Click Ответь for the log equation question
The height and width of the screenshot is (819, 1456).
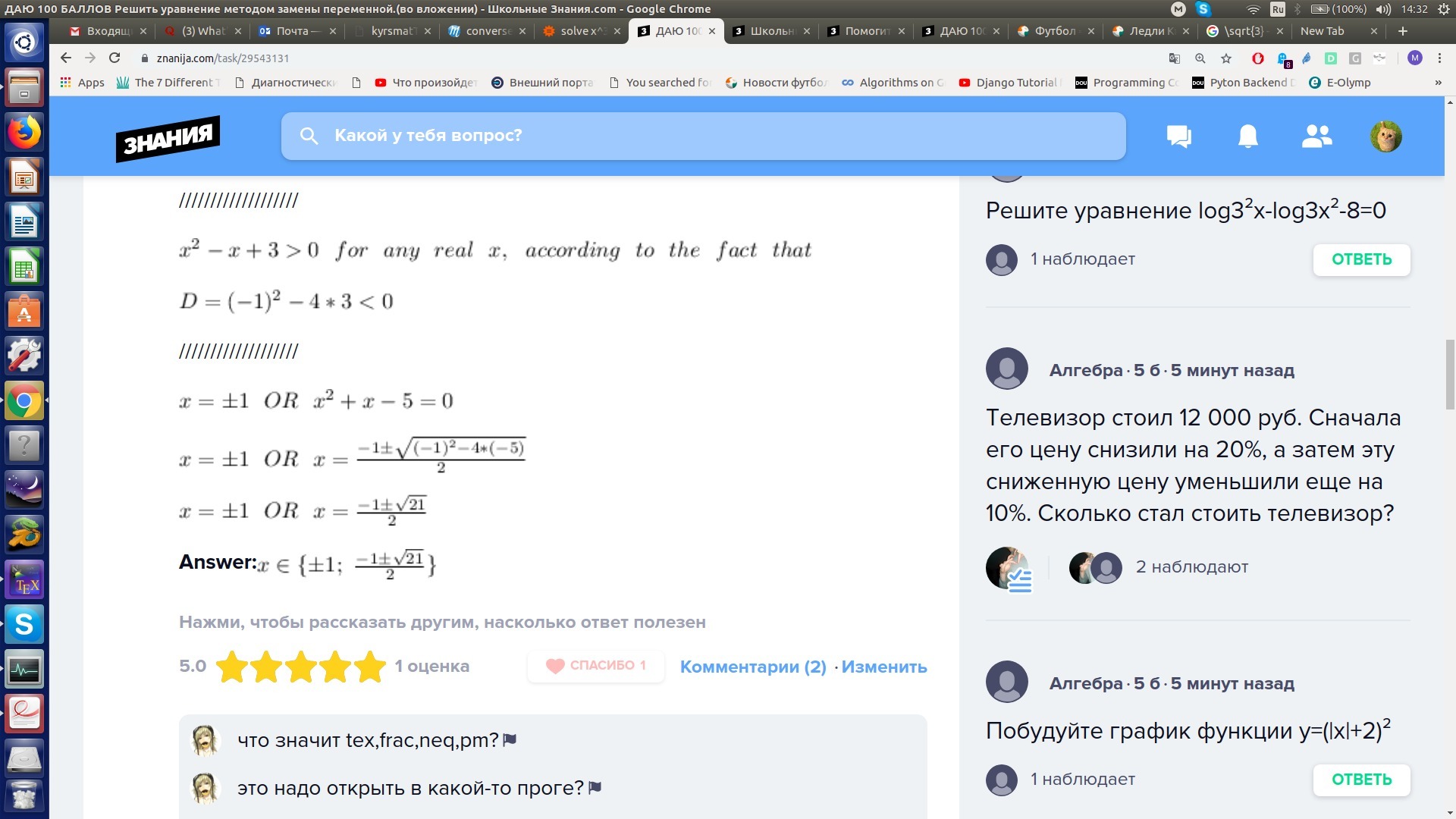(1361, 259)
